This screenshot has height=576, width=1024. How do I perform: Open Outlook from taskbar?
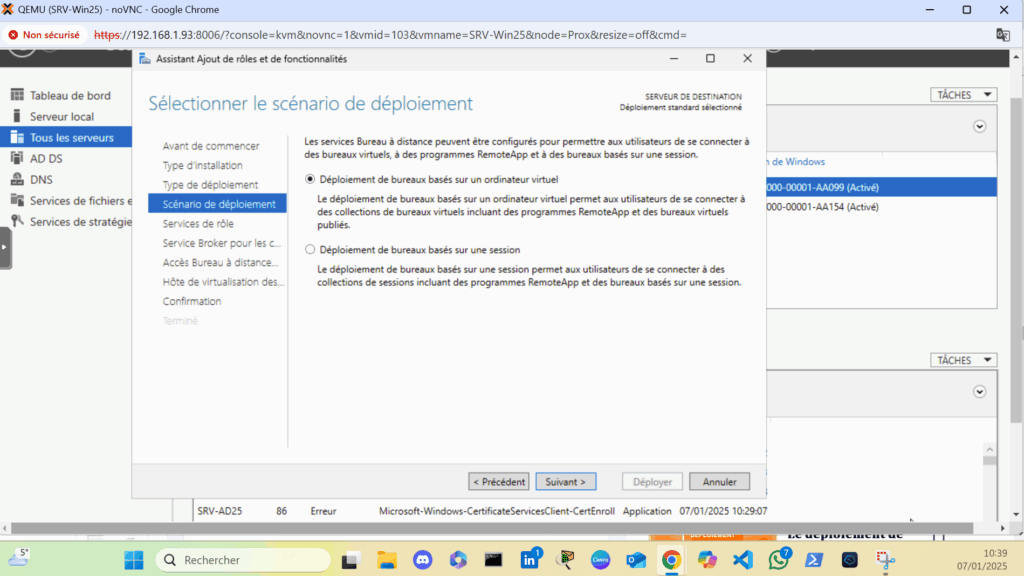(x=635, y=560)
